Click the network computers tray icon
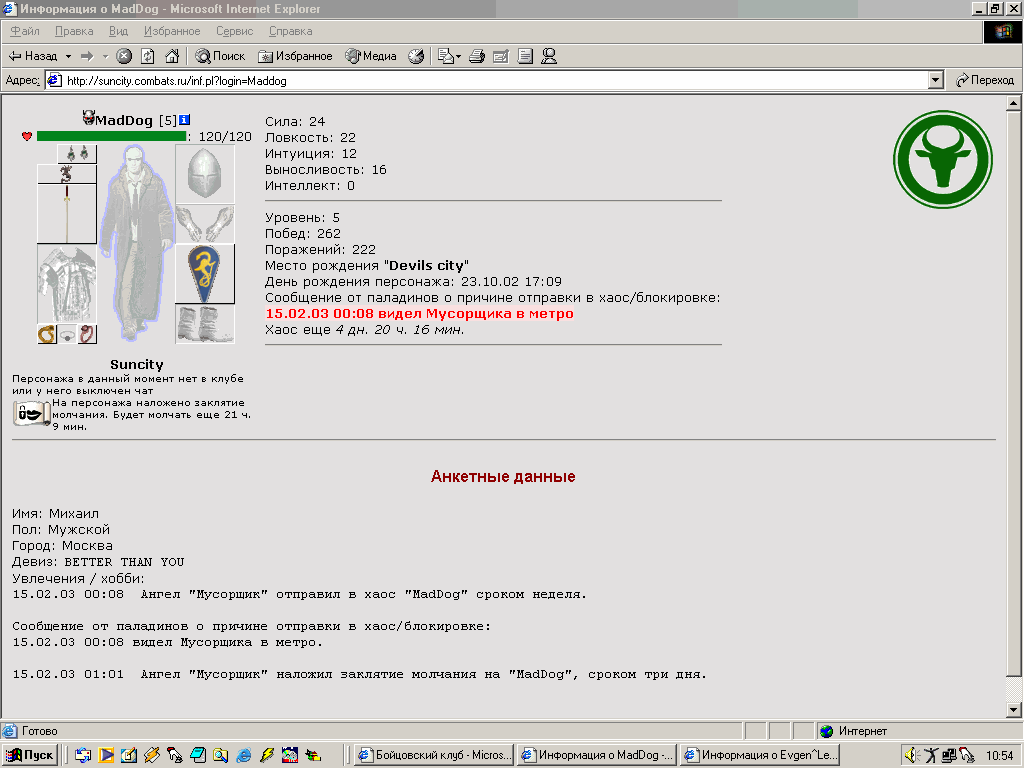1024x768 pixels. pyautogui.click(x=949, y=756)
